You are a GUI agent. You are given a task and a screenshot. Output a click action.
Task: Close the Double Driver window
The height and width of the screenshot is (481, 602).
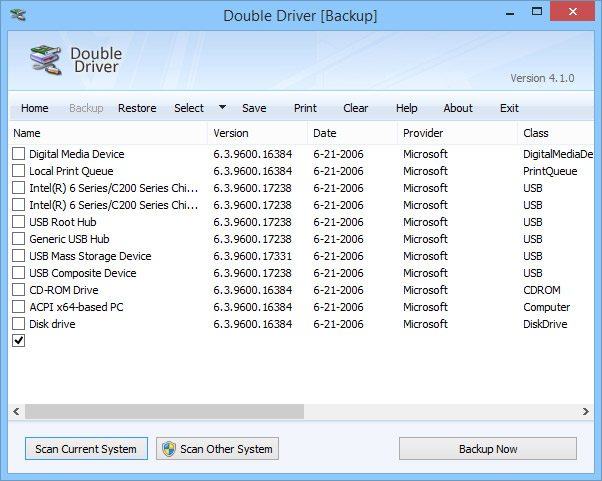[x=573, y=12]
